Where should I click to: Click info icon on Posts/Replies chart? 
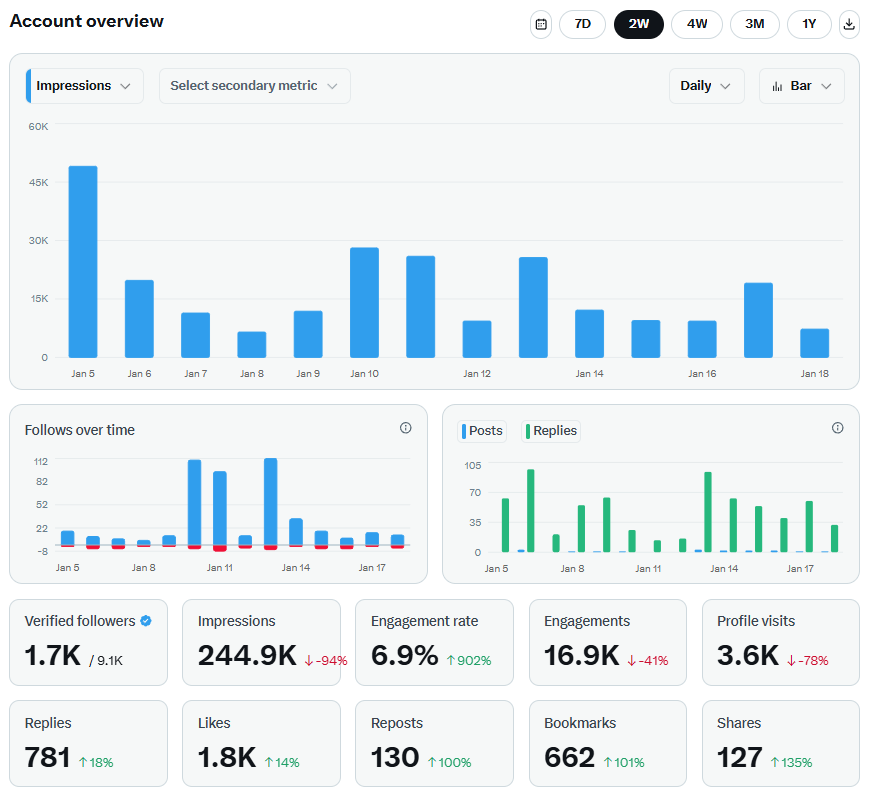coord(837,428)
